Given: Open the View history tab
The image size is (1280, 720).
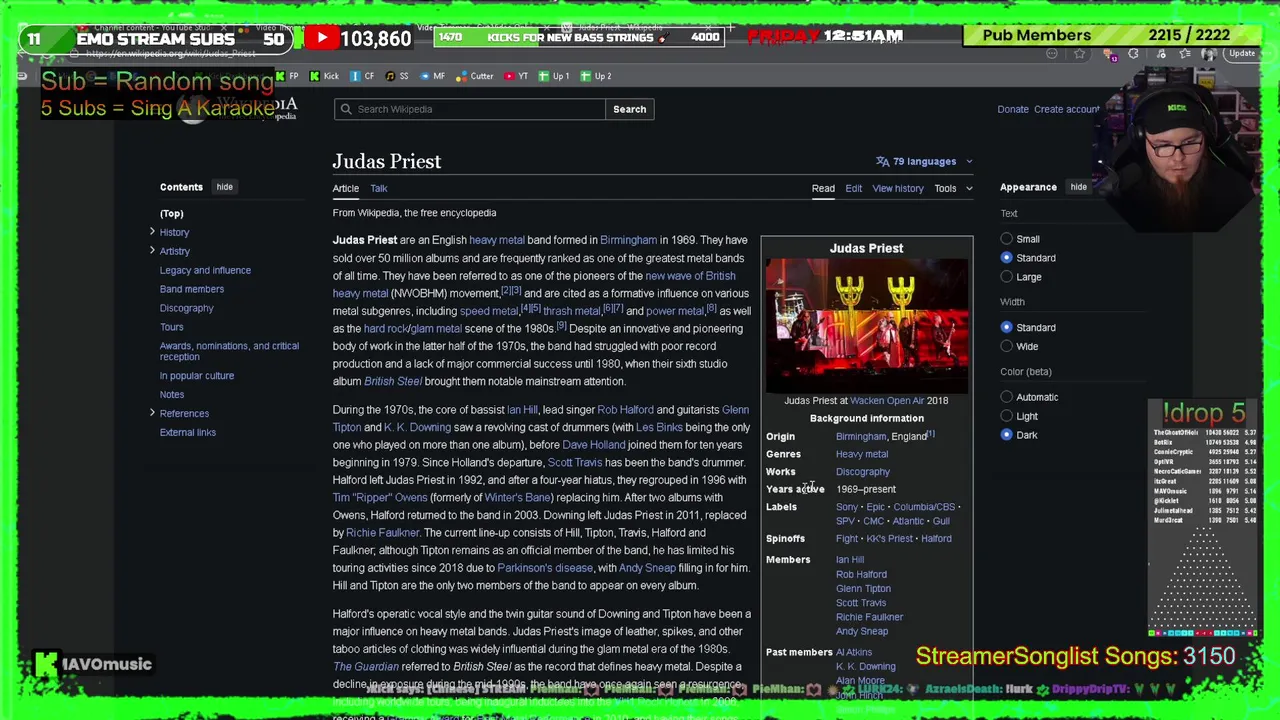Looking at the screenshot, I should 898,188.
